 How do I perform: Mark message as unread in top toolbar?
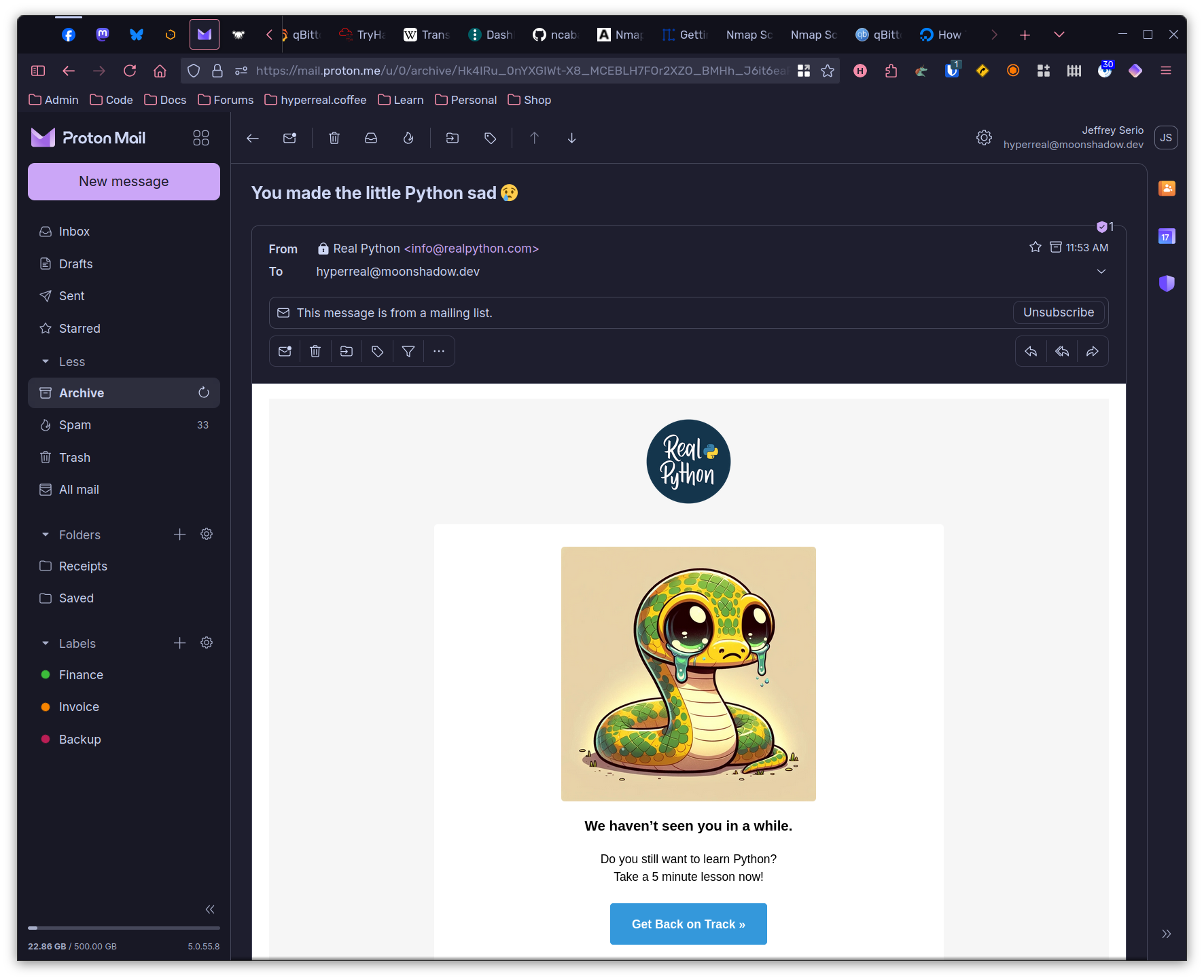[x=289, y=138]
